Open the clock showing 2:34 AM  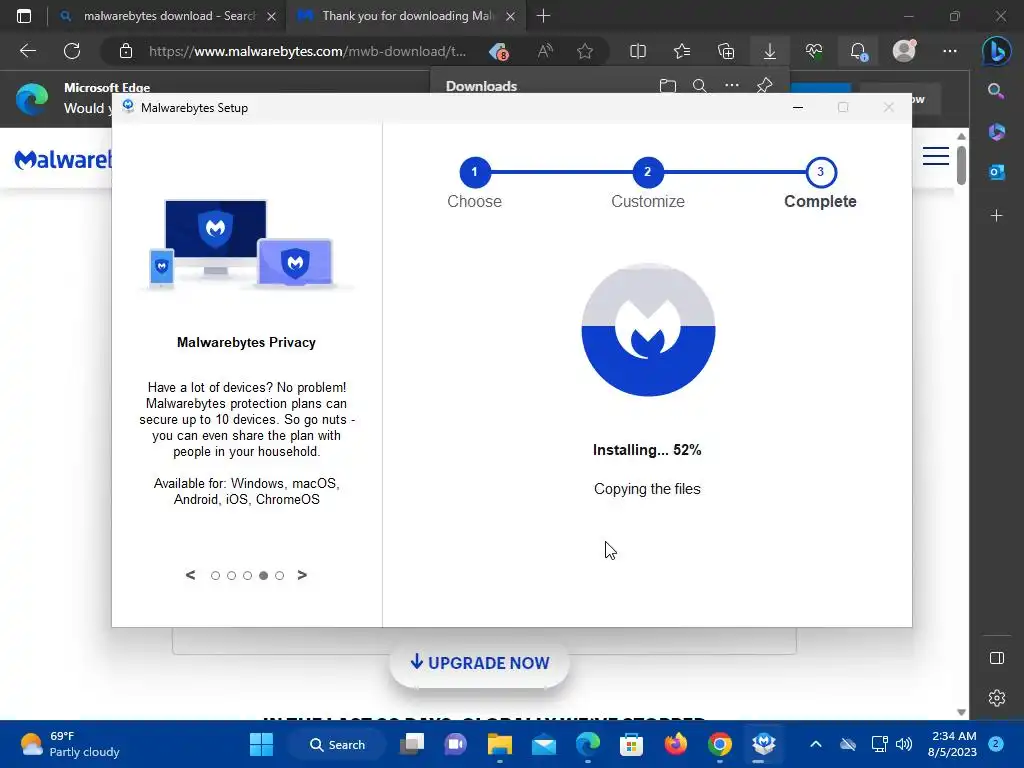pyautogui.click(x=953, y=744)
